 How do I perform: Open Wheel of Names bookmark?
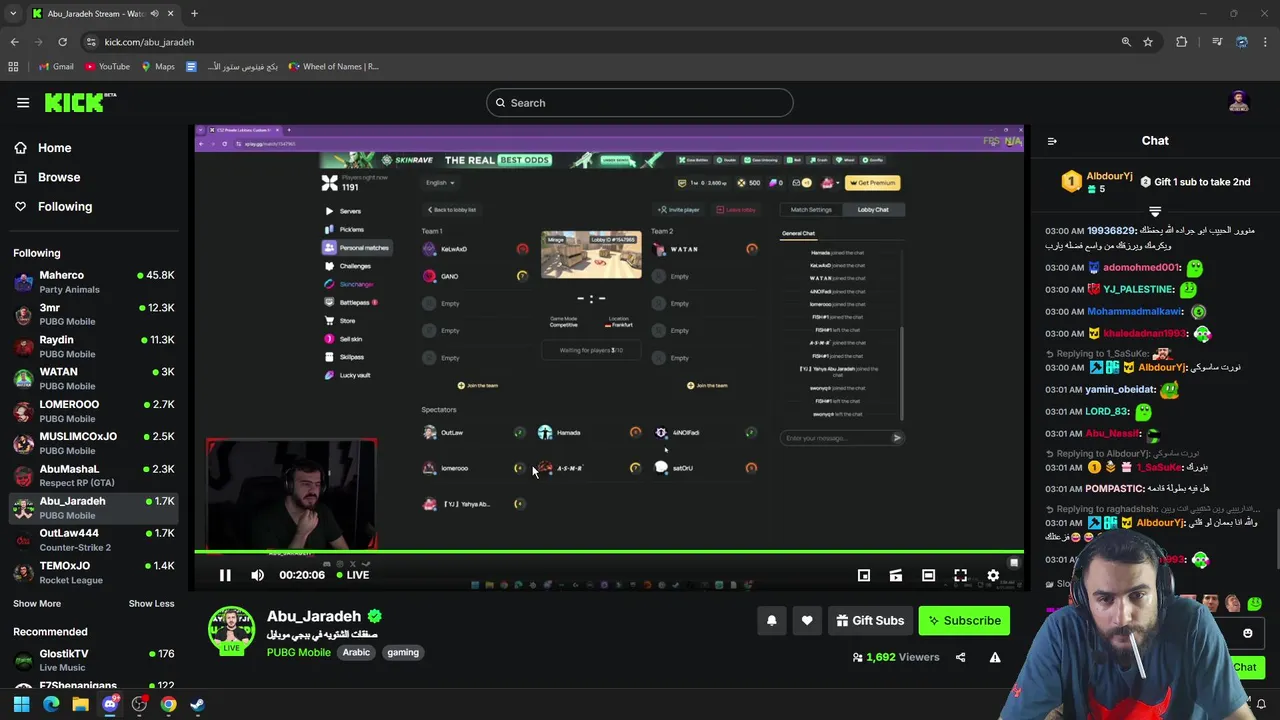point(333,67)
